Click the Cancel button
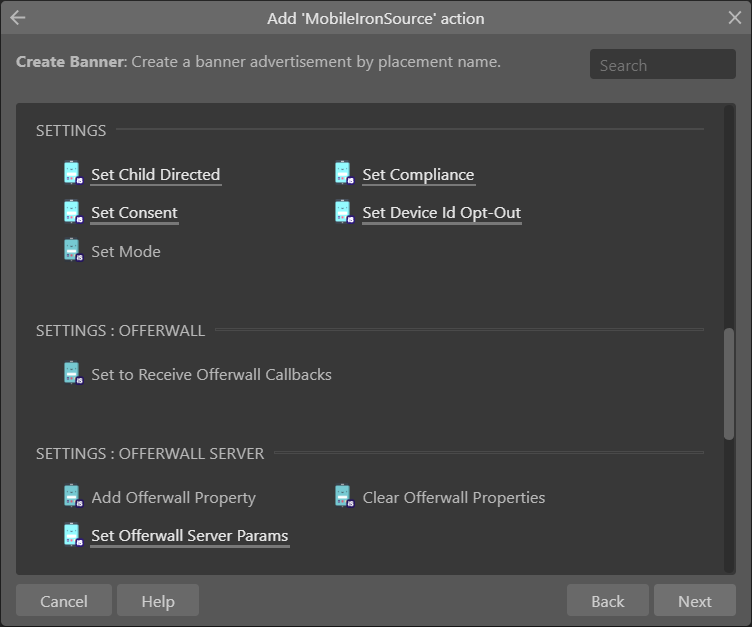This screenshot has height=627, width=752. click(64, 600)
